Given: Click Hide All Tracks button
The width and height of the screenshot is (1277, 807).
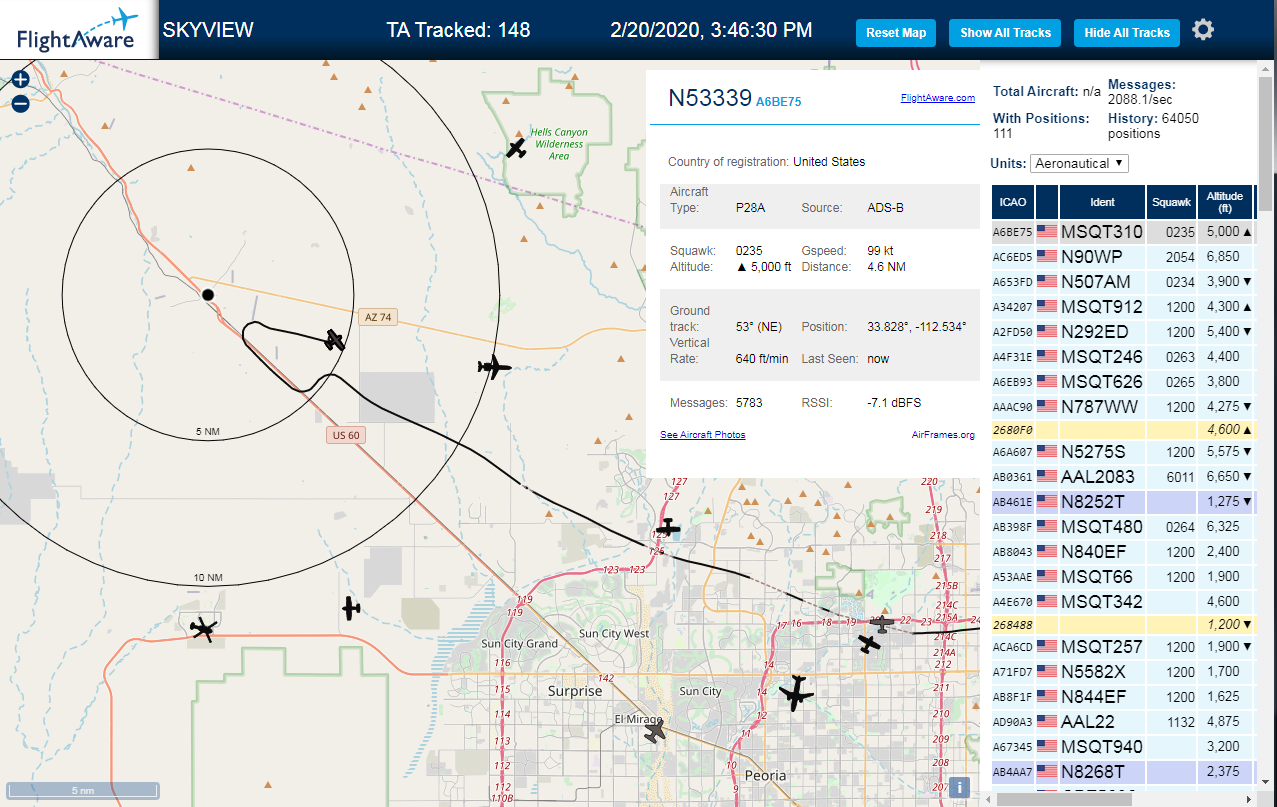Looking at the screenshot, I should 1127,33.
